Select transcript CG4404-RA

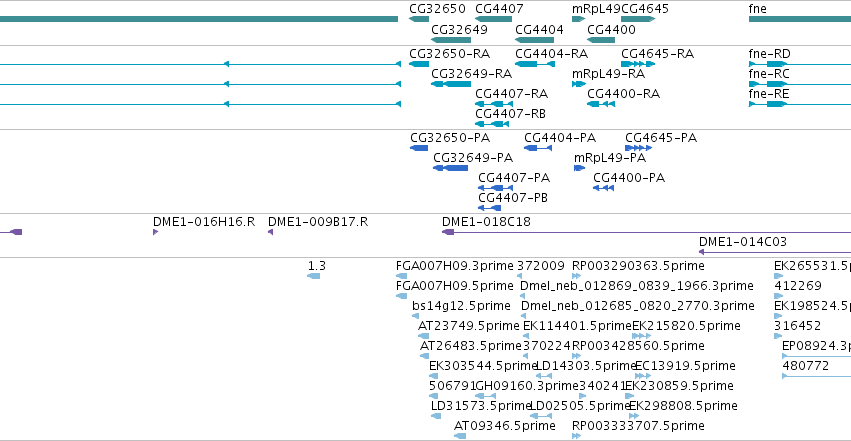coord(535,64)
